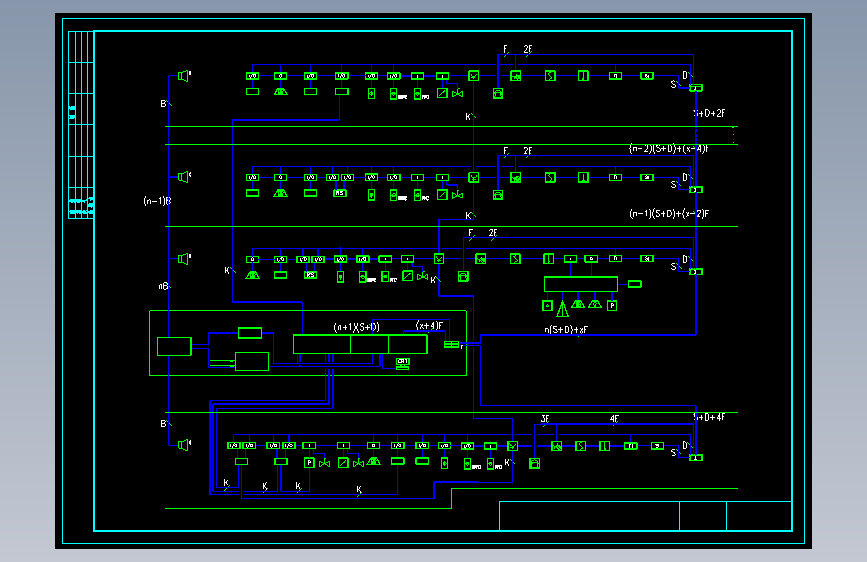Click the rightmost cell of the title block

(759, 516)
